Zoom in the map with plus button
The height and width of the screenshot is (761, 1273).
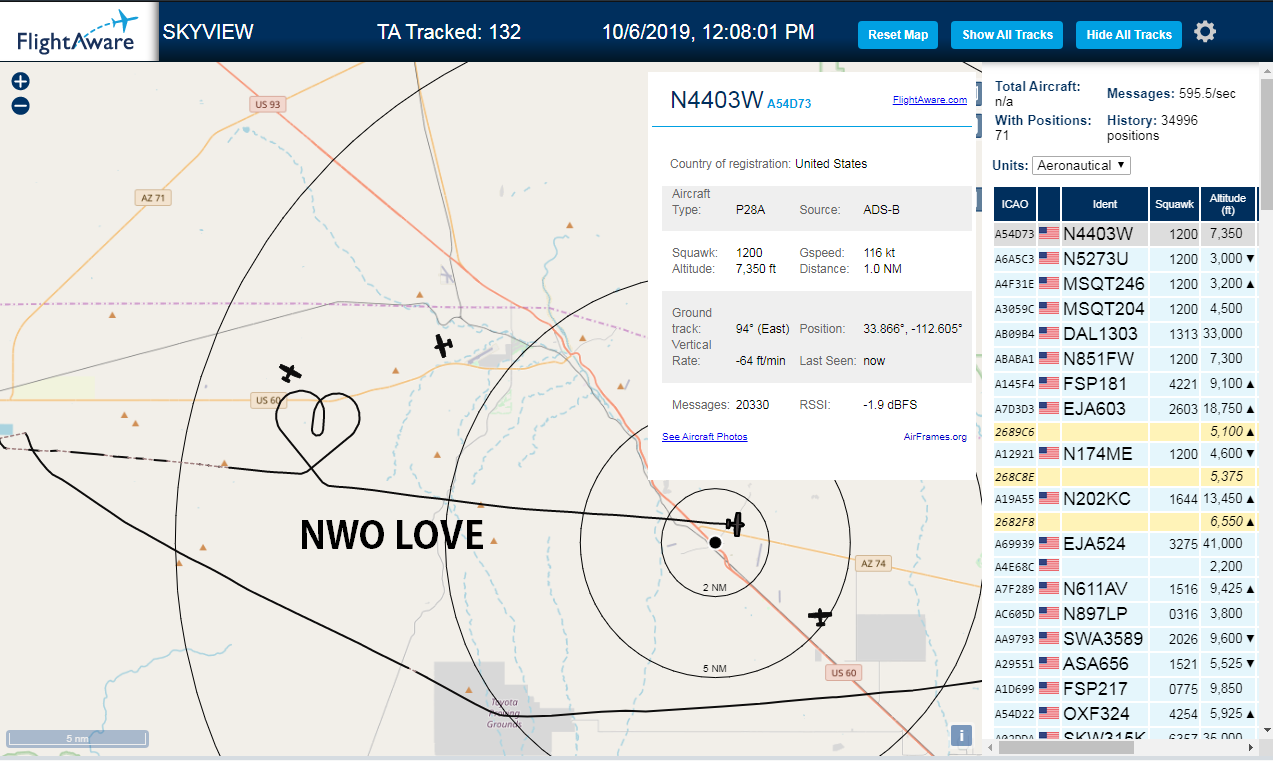tap(20, 81)
